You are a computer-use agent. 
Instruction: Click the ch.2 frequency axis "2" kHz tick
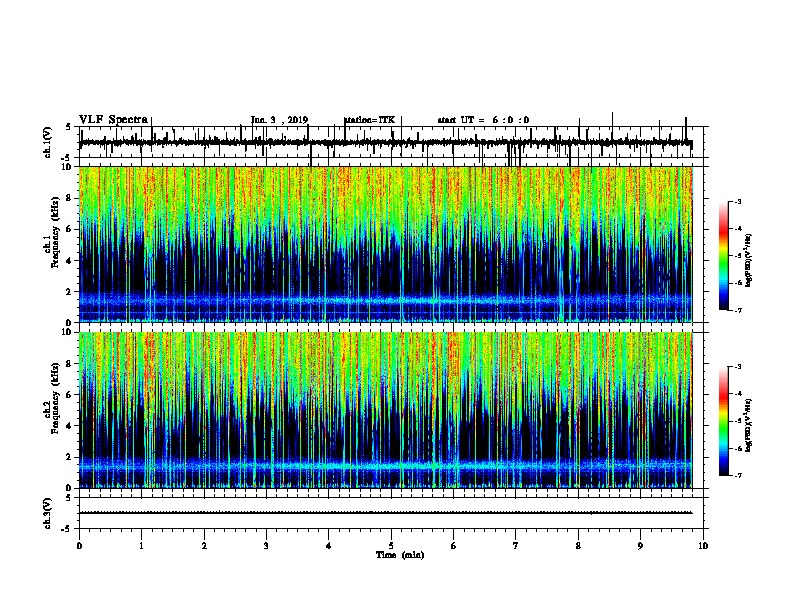tap(69, 457)
